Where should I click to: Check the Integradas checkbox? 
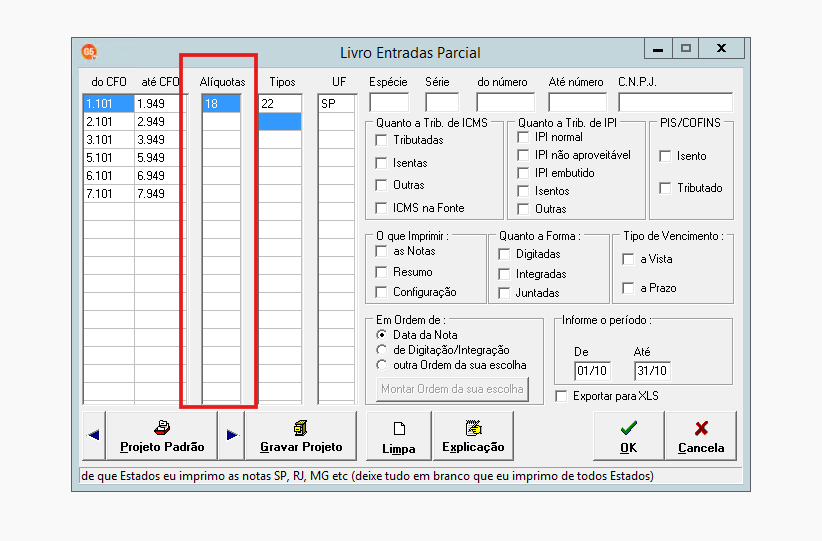(504, 274)
